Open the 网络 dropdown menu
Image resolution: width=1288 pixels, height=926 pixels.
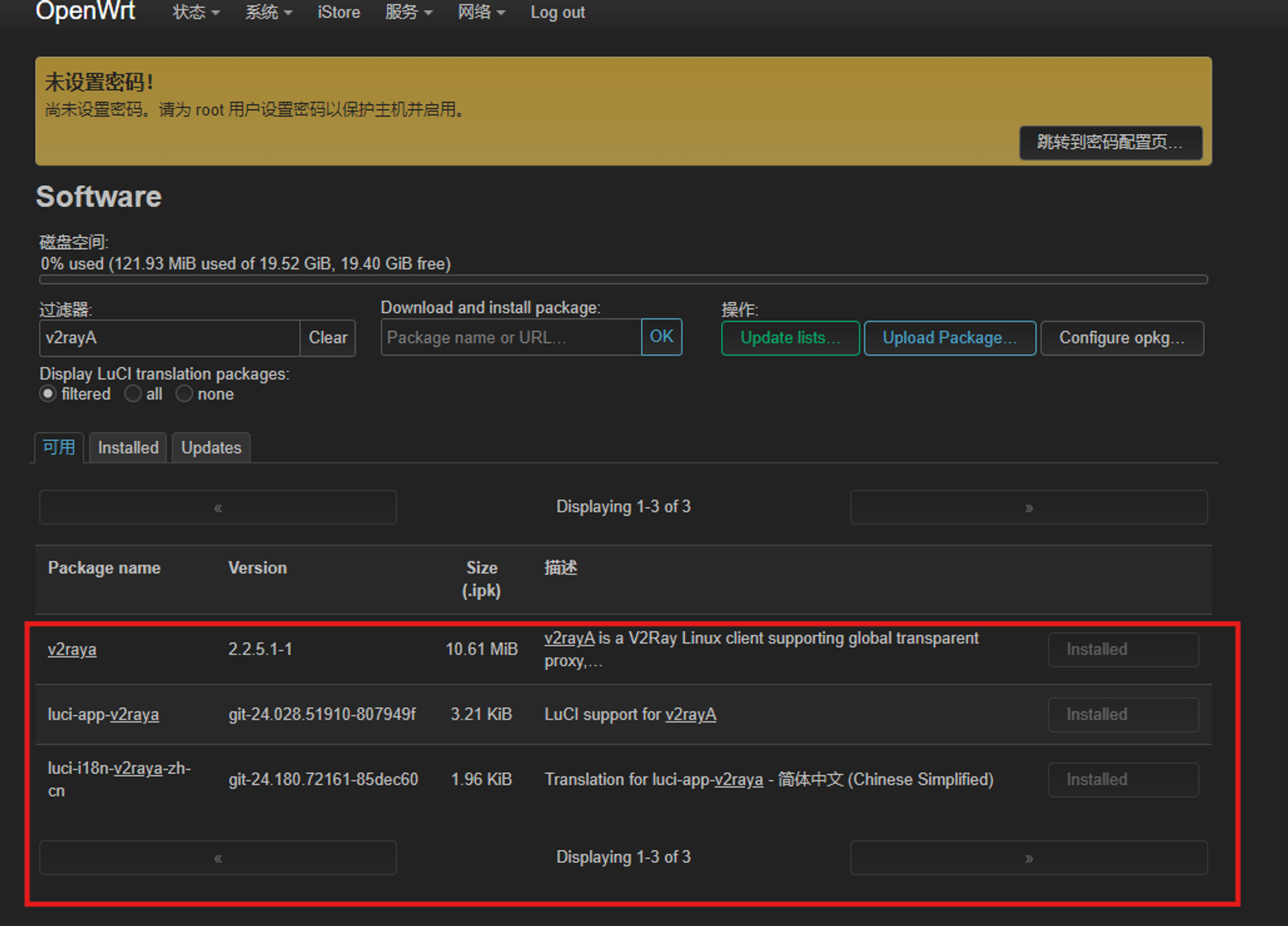point(481,12)
